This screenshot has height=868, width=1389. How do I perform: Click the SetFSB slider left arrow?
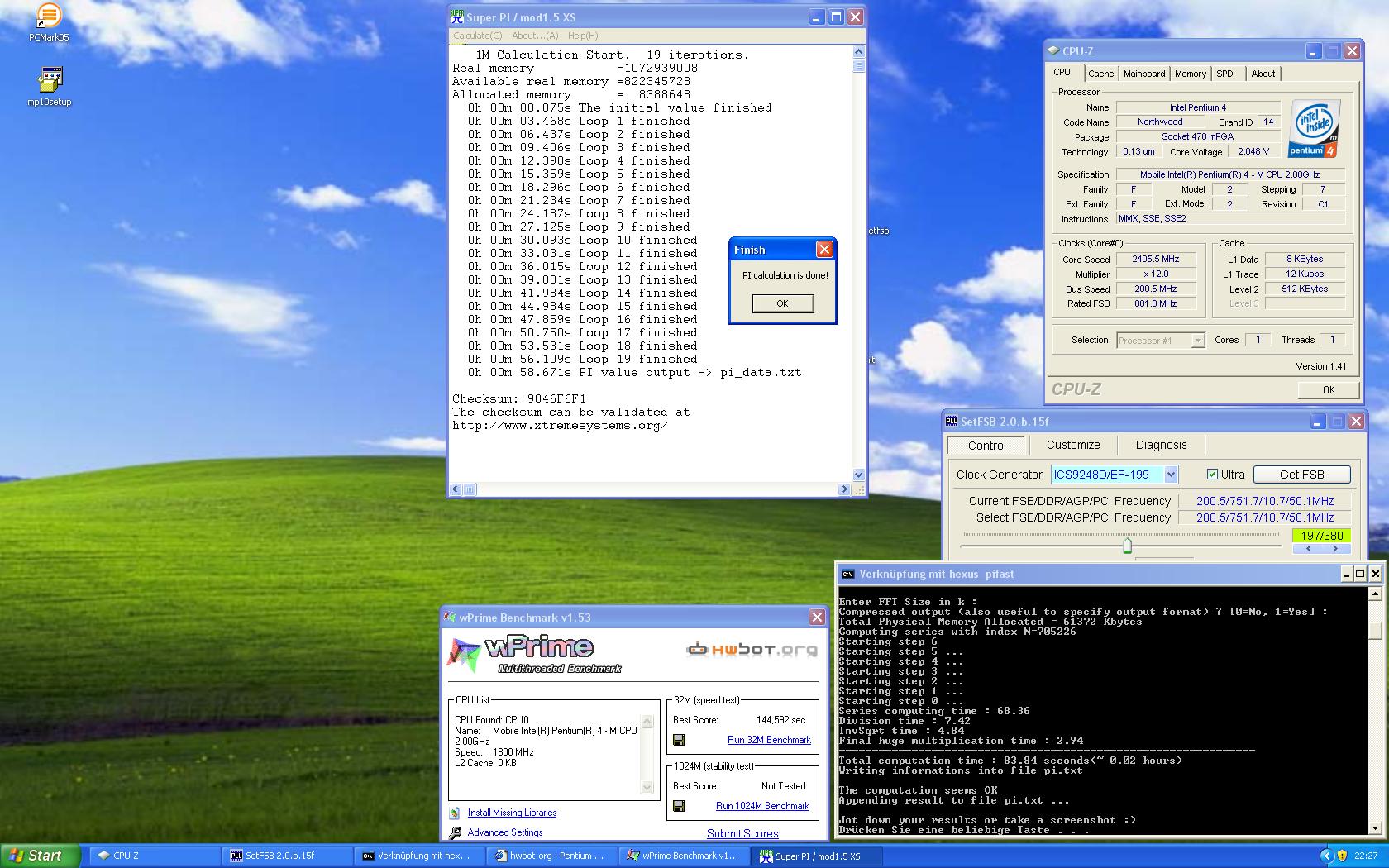1307,549
